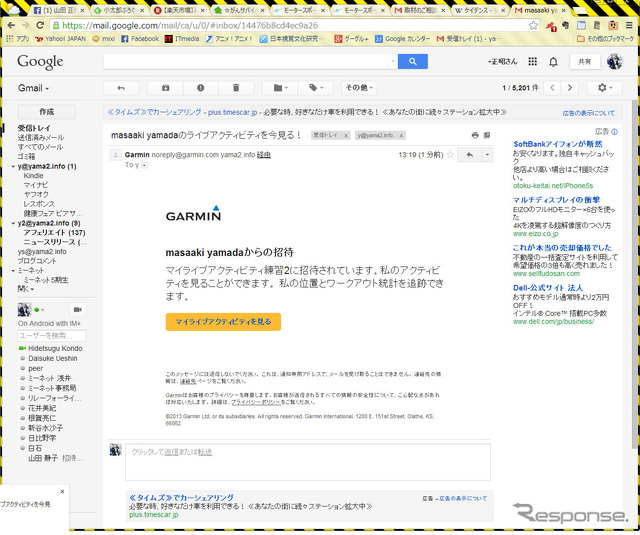Open chat with Daisuke Ueshin
Image resolution: width=640 pixels, height=535 pixels.
pos(53,358)
